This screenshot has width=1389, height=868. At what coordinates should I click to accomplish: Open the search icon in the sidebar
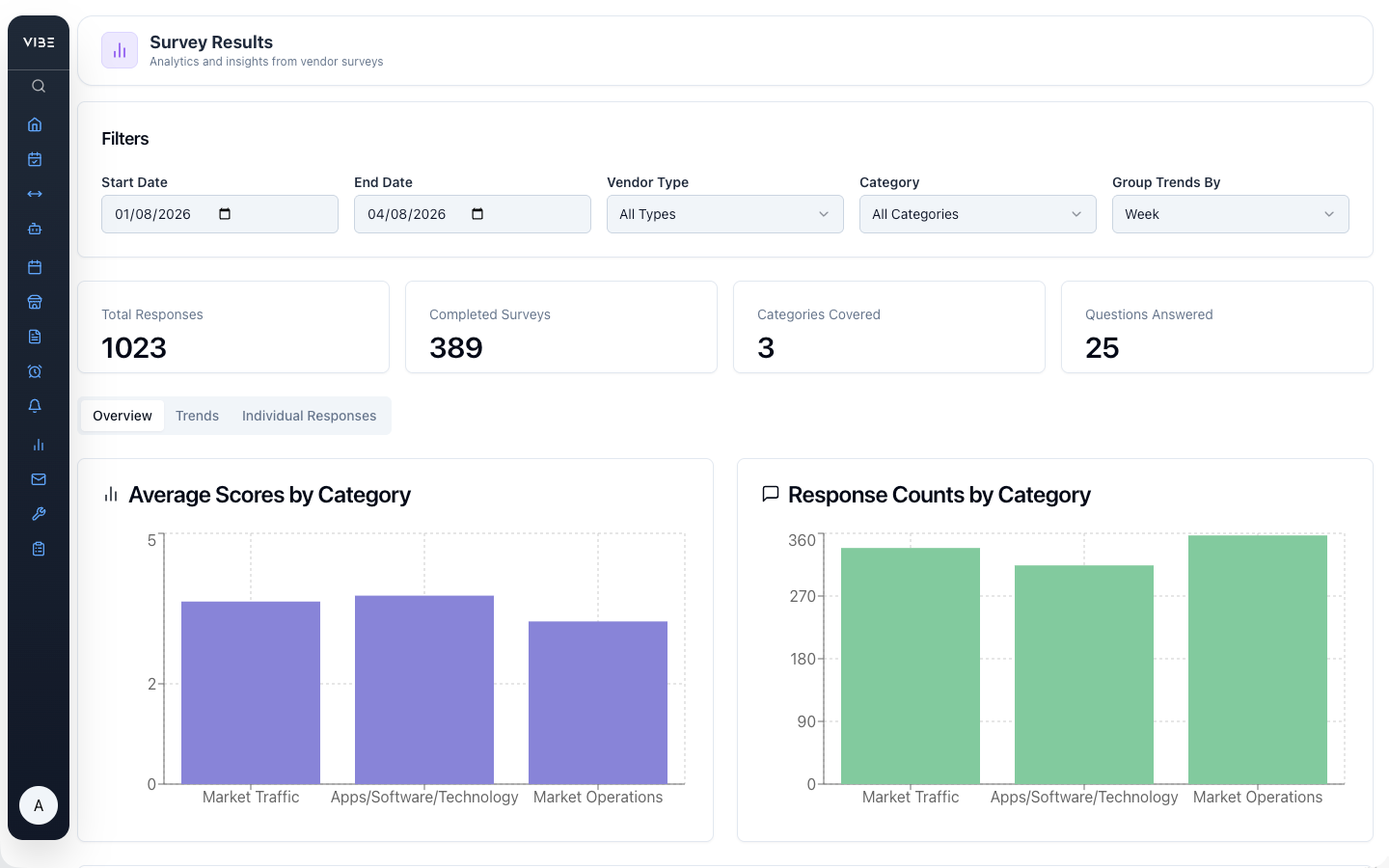click(38, 86)
